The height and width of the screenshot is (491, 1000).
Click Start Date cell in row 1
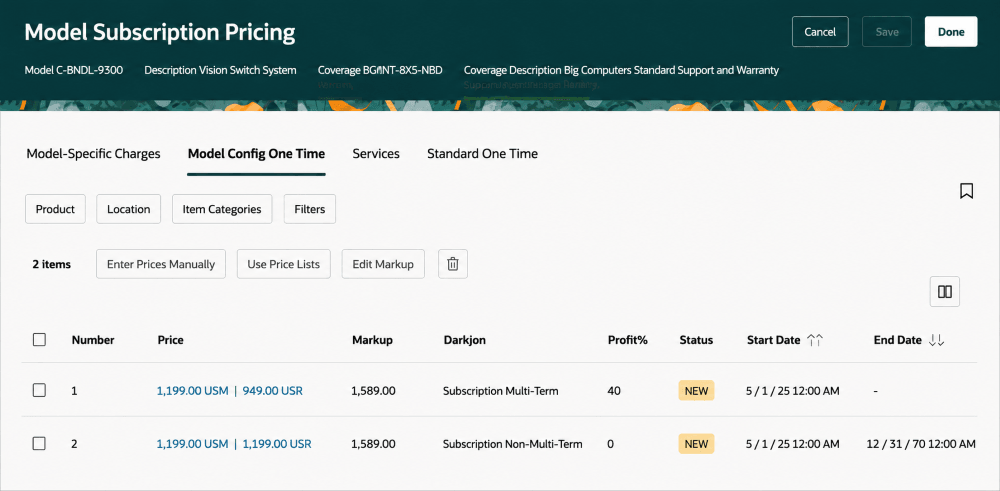click(793, 391)
